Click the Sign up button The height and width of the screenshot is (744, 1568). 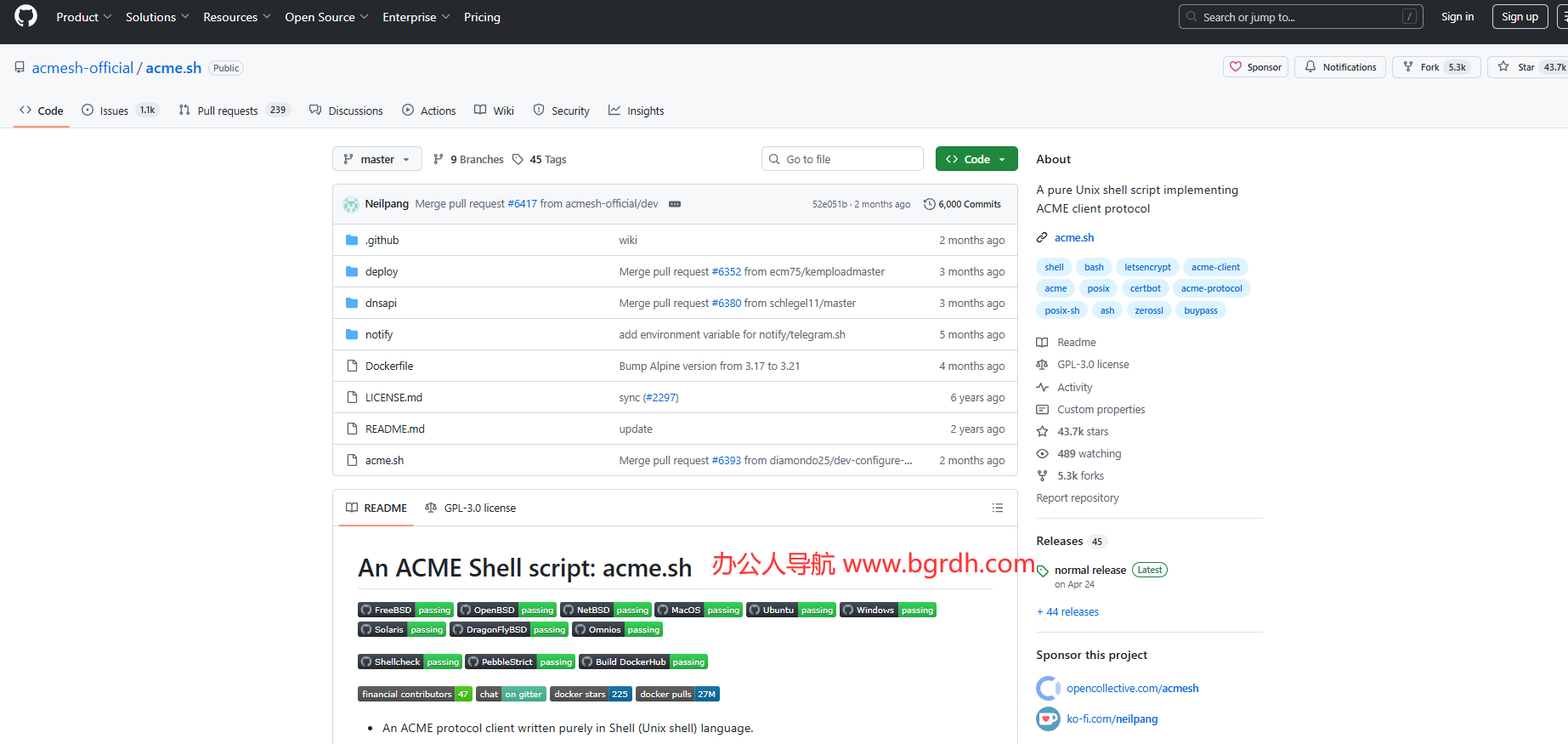pos(1519,17)
